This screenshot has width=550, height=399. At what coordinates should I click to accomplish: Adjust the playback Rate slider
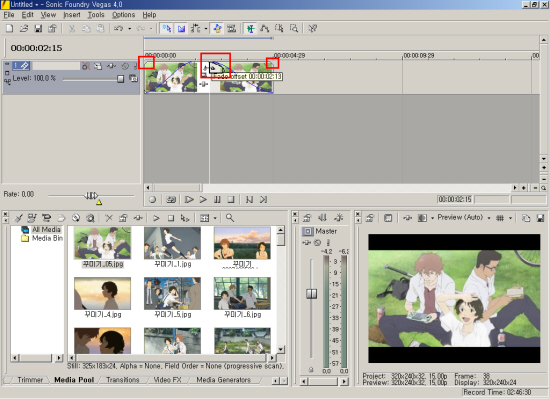[91, 195]
